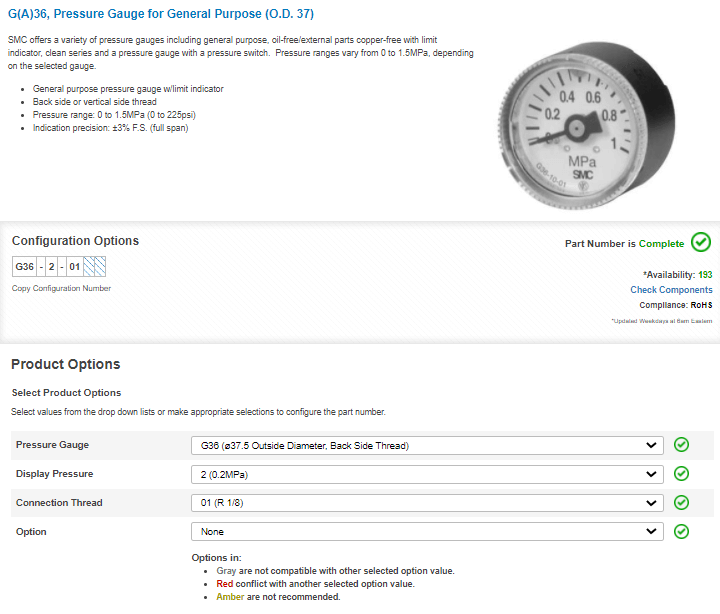The width and height of the screenshot is (720, 614).
Task: Click the first hatched empty configuration box
Action: coord(89,267)
